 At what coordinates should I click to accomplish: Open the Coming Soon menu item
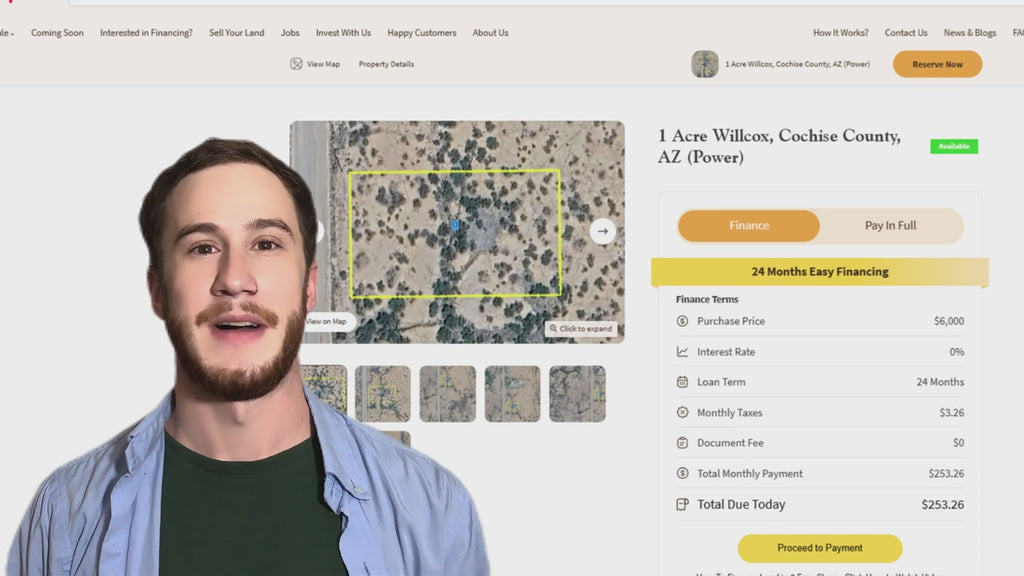pos(57,33)
